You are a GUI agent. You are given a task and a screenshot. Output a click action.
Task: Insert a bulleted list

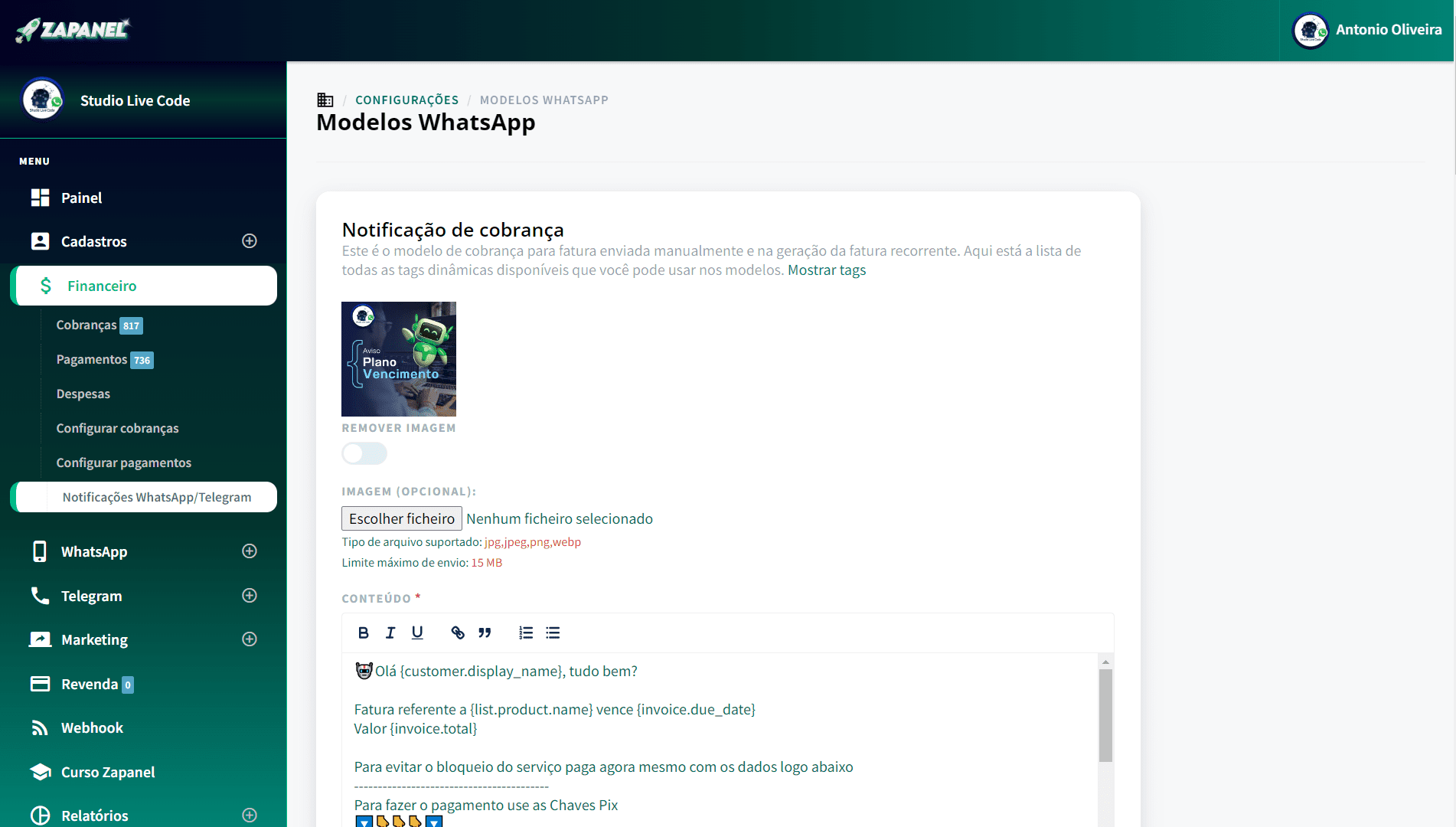point(553,633)
